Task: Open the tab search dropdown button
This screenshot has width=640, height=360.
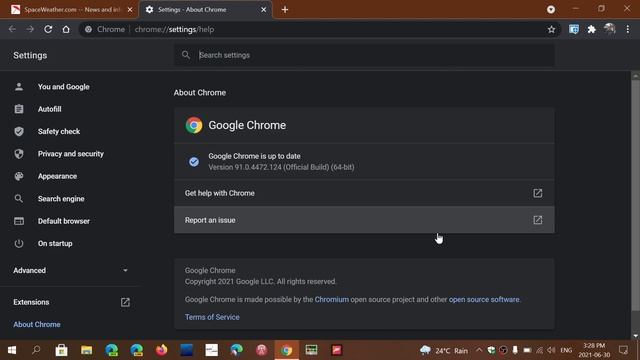Action: pos(551,9)
